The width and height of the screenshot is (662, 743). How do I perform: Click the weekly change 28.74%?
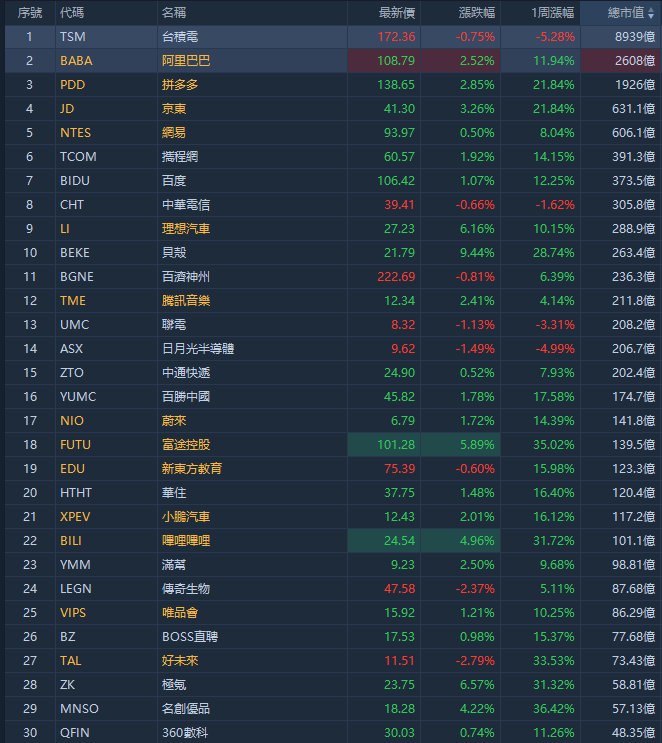(553, 253)
